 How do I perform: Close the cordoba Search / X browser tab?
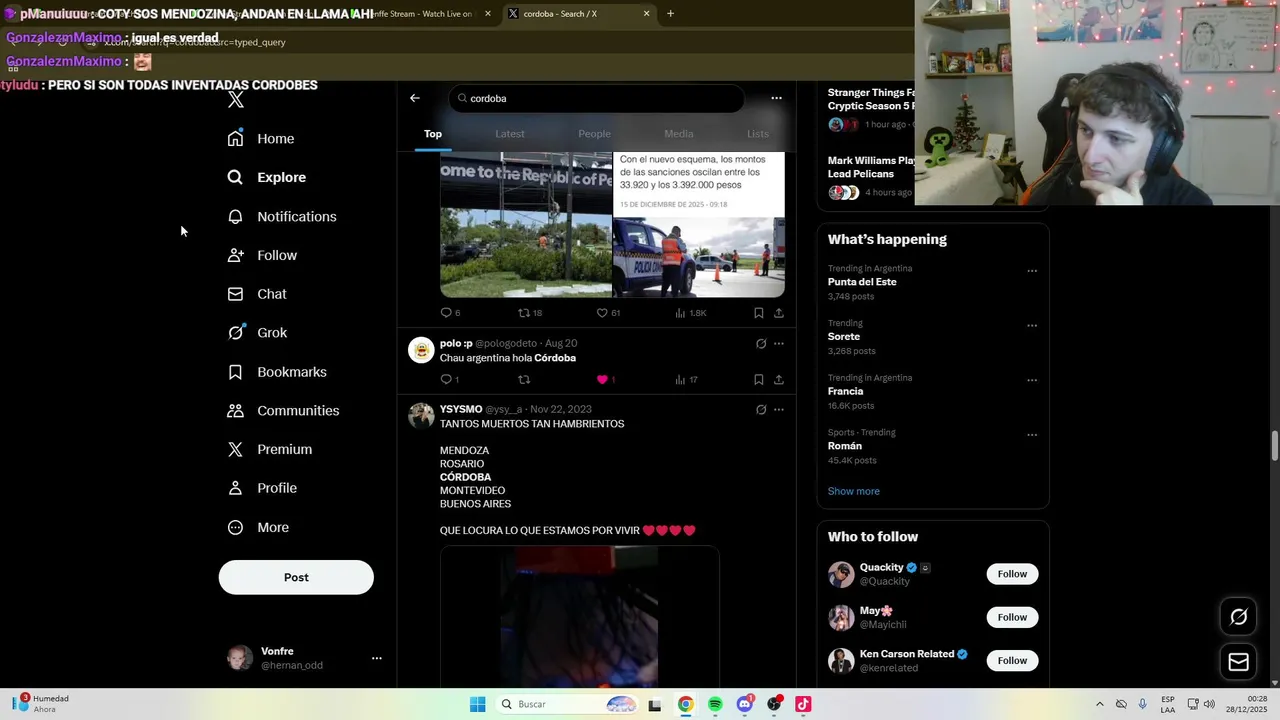(x=646, y=14)
